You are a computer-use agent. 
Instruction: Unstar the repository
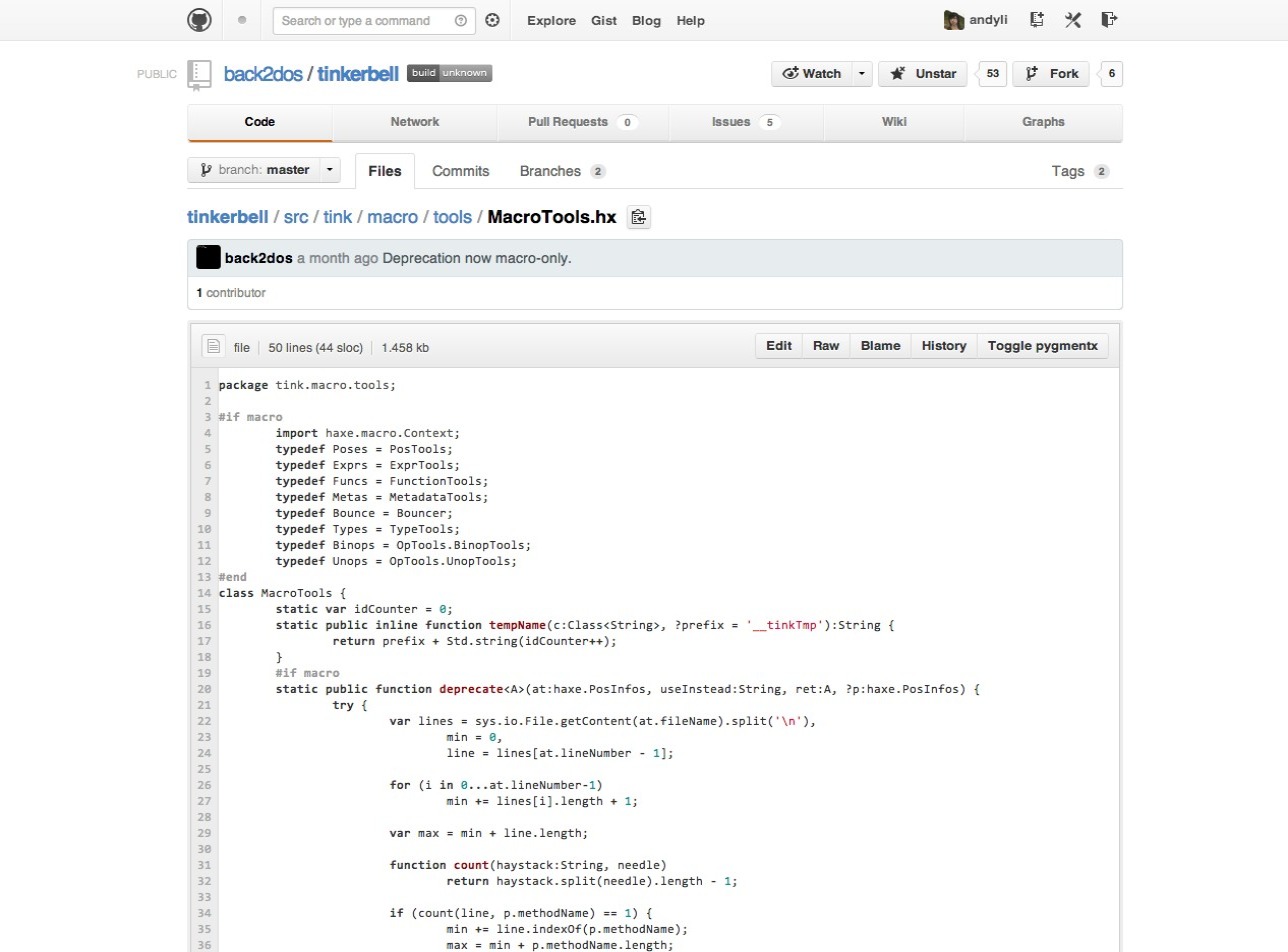pyautogui.click(x=922, y=73)
